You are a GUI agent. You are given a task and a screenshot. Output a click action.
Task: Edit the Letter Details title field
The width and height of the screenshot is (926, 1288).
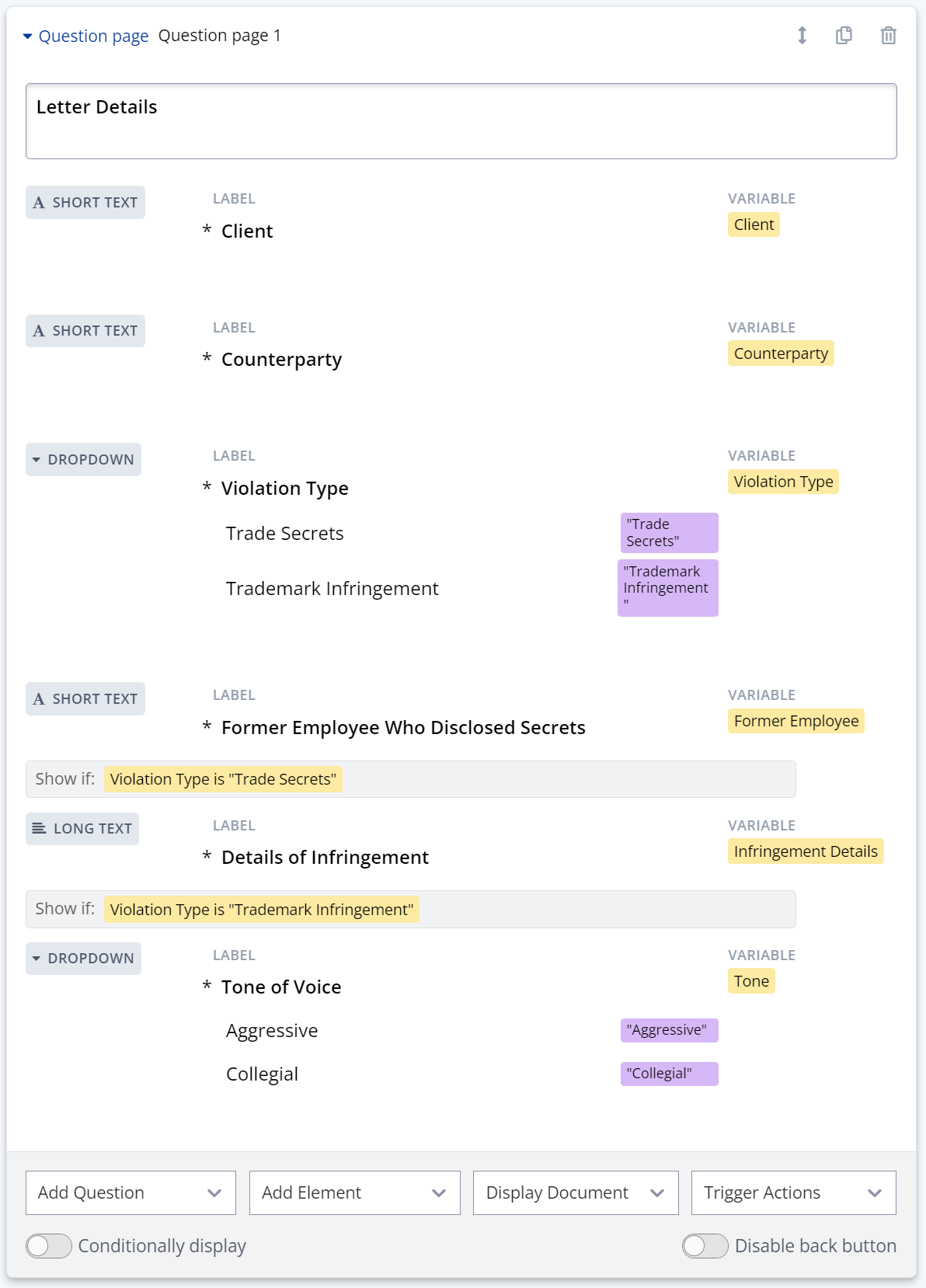click(x=461, y=121)
